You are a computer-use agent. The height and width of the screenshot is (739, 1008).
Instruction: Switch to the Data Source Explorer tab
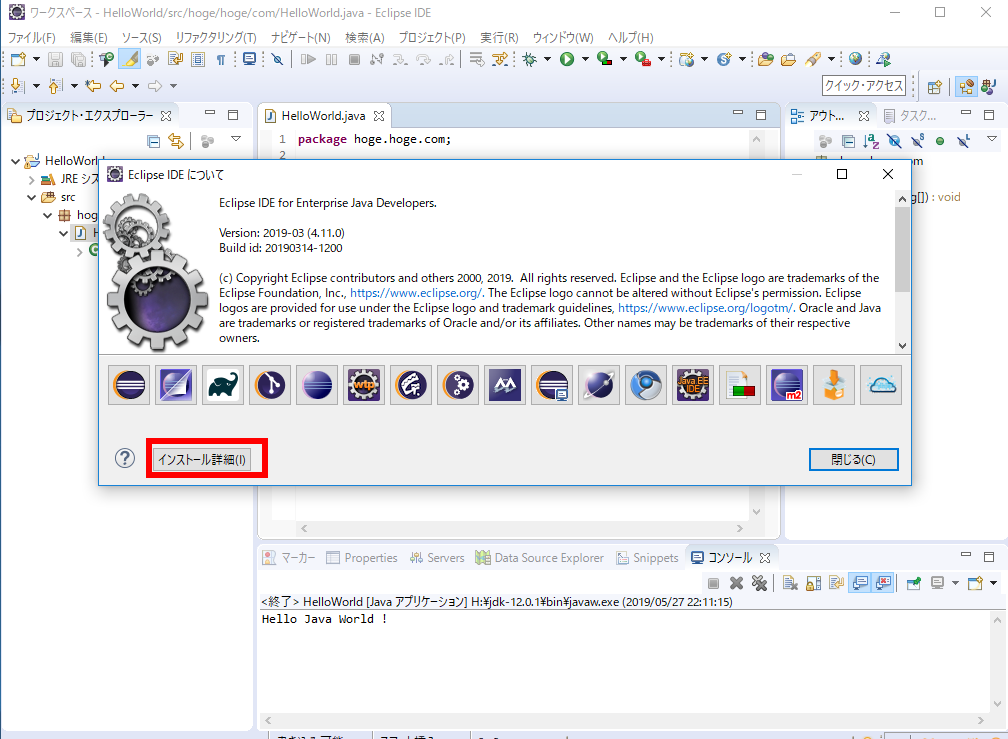pyautogui.click(x=540, y=558)
